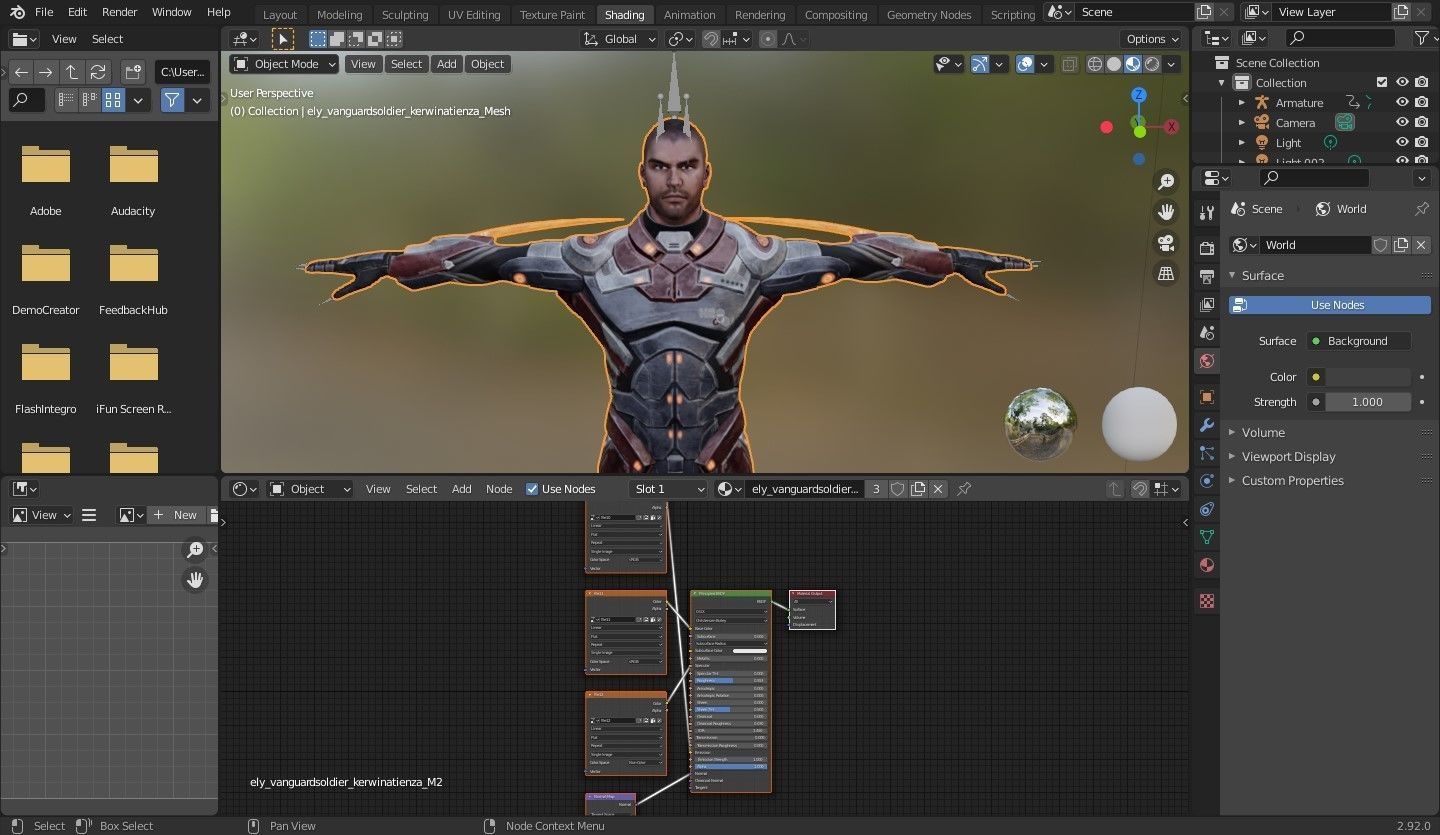The height and width of the screenshot is (835, 1440).
Task: Open the Object Mode dropdown
Action: (285, 64)
